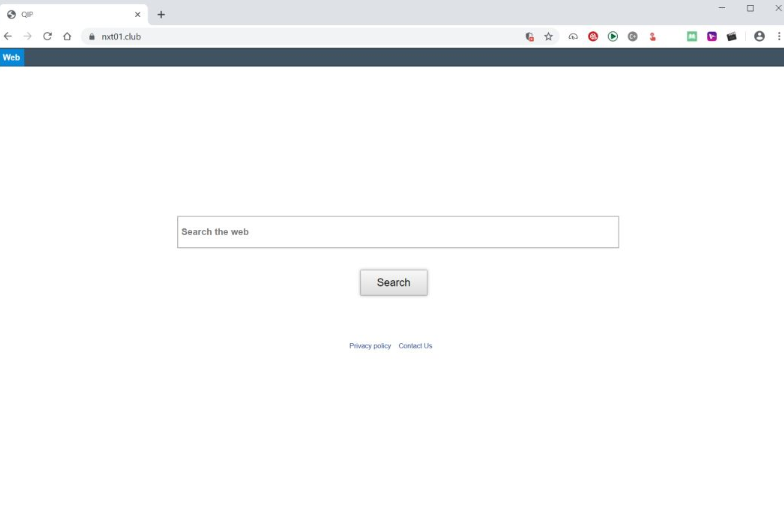View site info via the lock icon

coord(92,36)
